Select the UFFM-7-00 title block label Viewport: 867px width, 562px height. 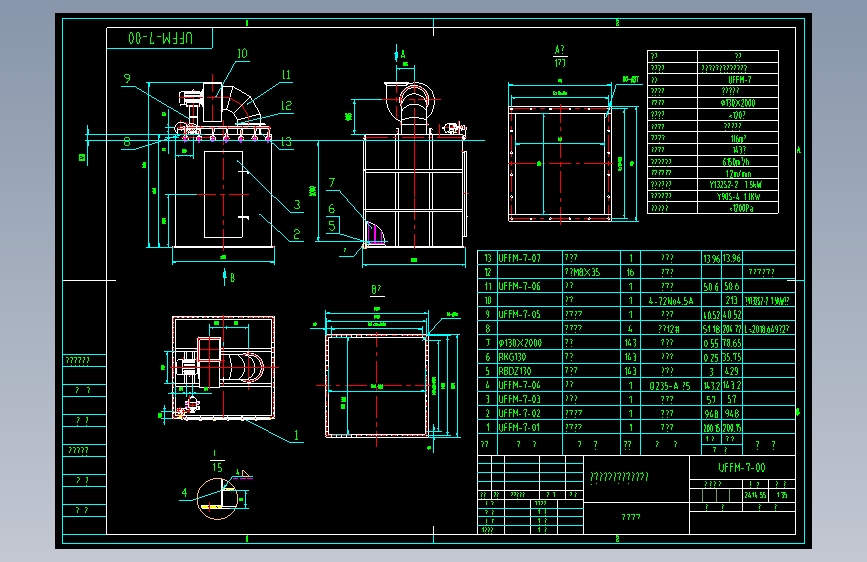click(741, 468)
